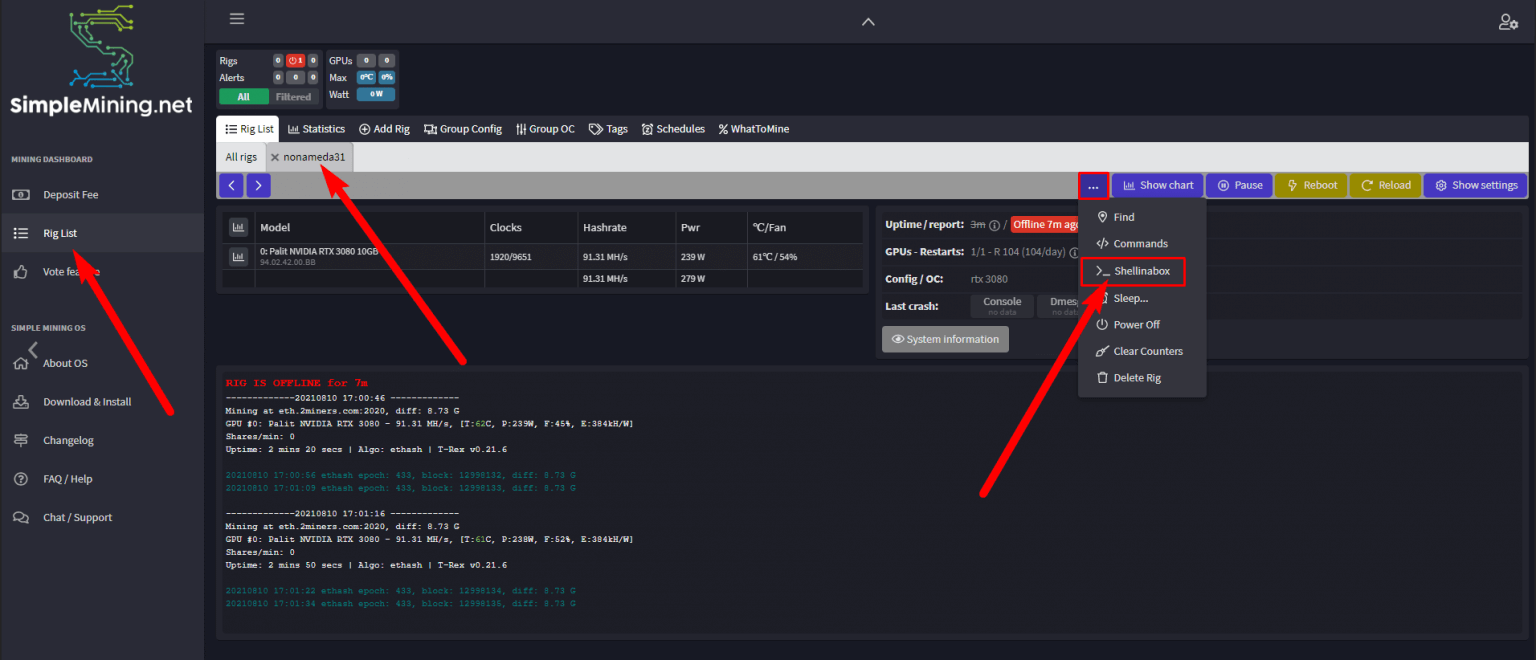
Task: Open the three-dots rig actions menu
Action: point(1093,185)
